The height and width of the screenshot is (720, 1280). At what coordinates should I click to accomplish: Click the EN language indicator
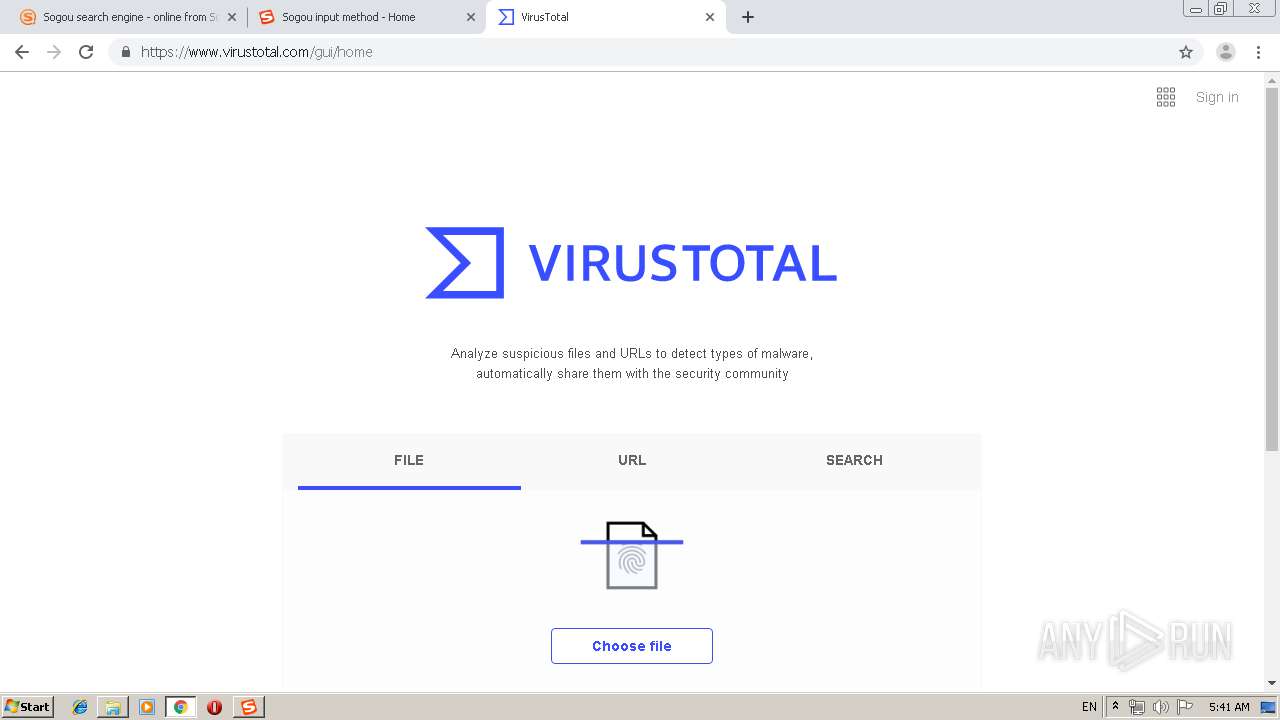click(1089, 707)
